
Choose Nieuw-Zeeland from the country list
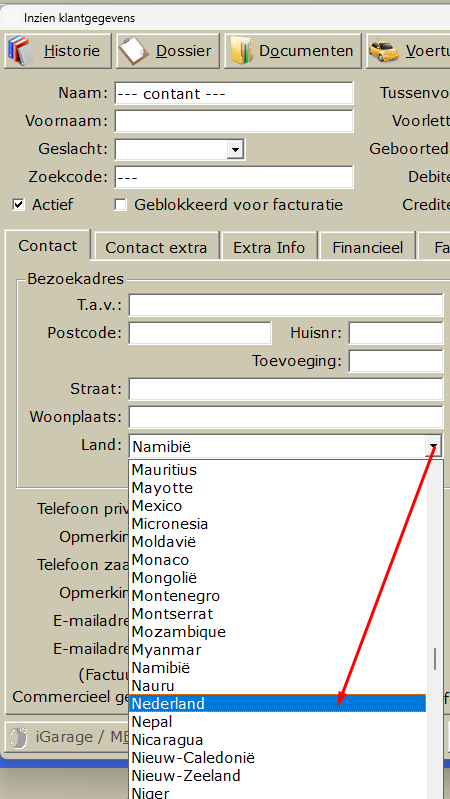(x=278, y=776)
